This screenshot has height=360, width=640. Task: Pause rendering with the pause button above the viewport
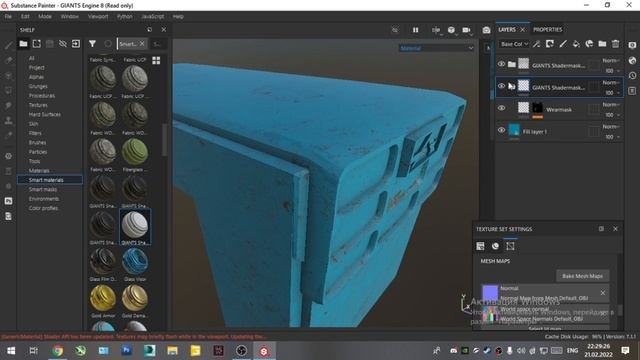[416, 30]
